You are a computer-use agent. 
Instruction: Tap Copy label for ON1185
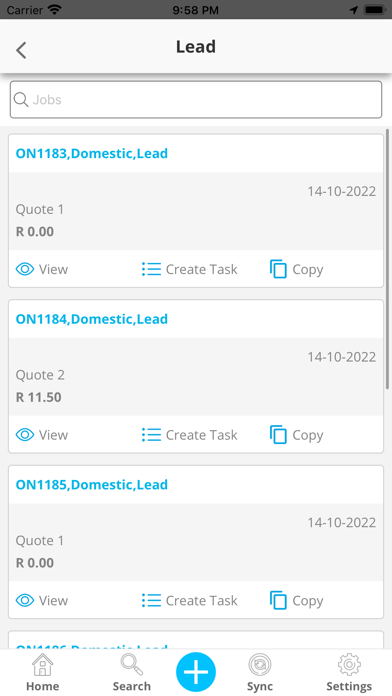coord(308,601)
